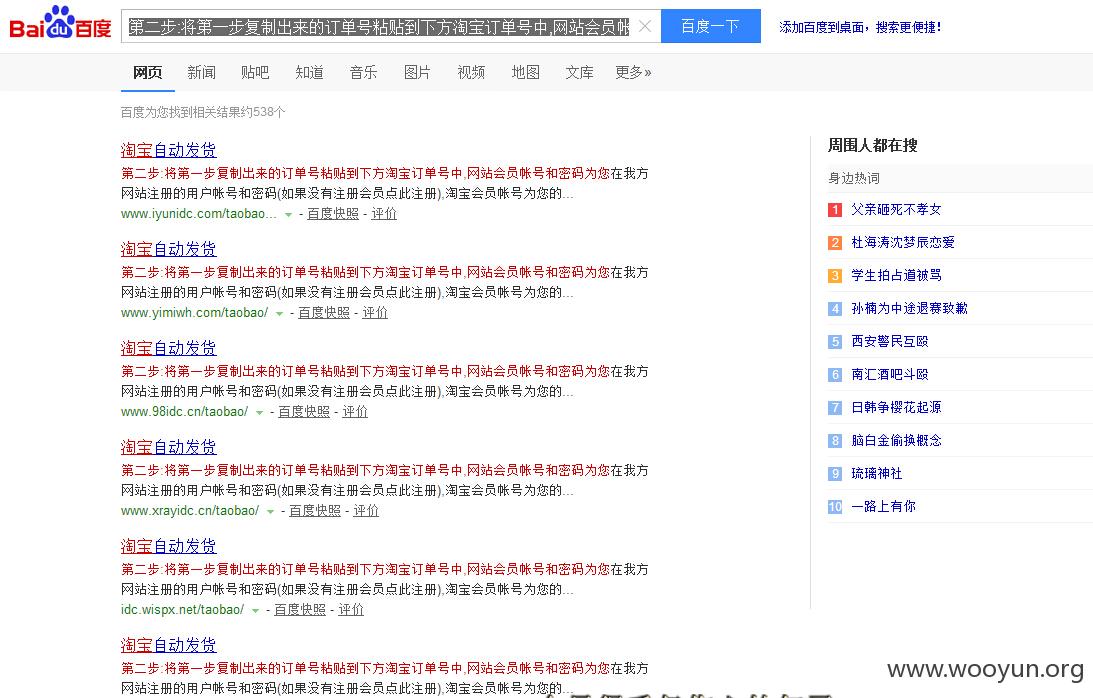Open 百度快照 for the www.iyunidc.com result
This screenshot has height=698, width=1093.
pos(333,214)
